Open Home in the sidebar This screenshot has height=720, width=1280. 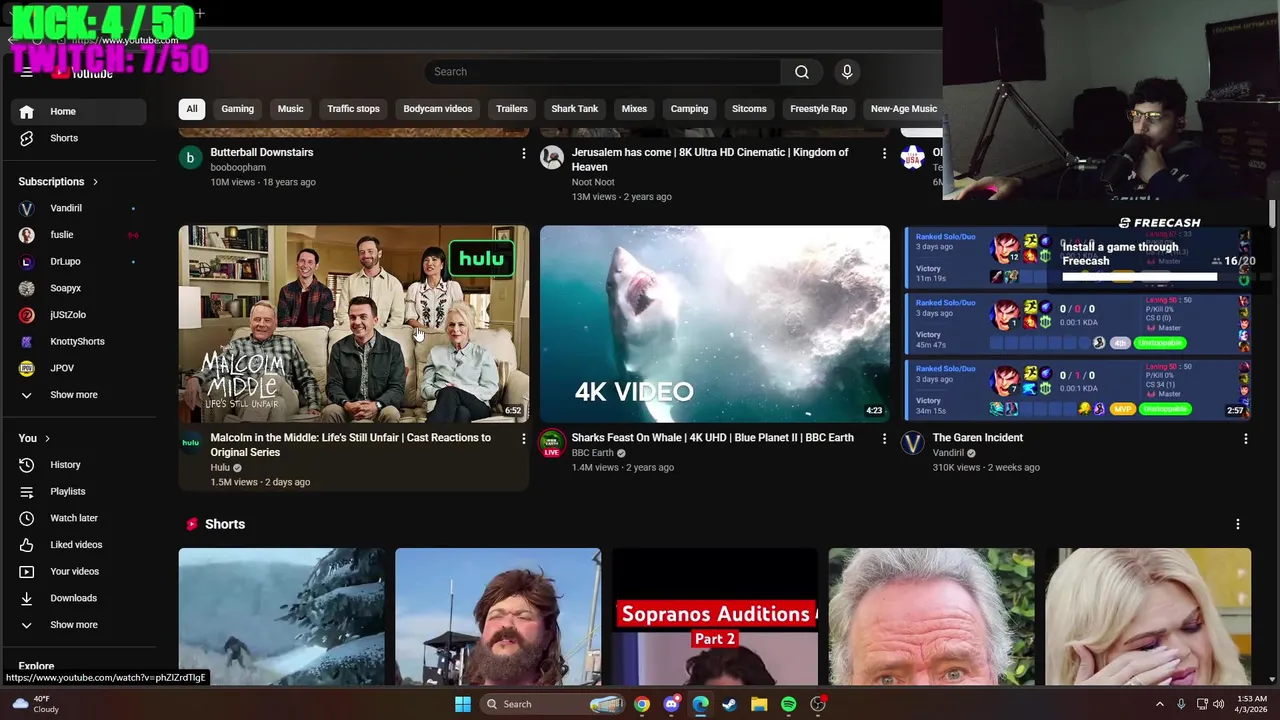(x=78, y=111)
